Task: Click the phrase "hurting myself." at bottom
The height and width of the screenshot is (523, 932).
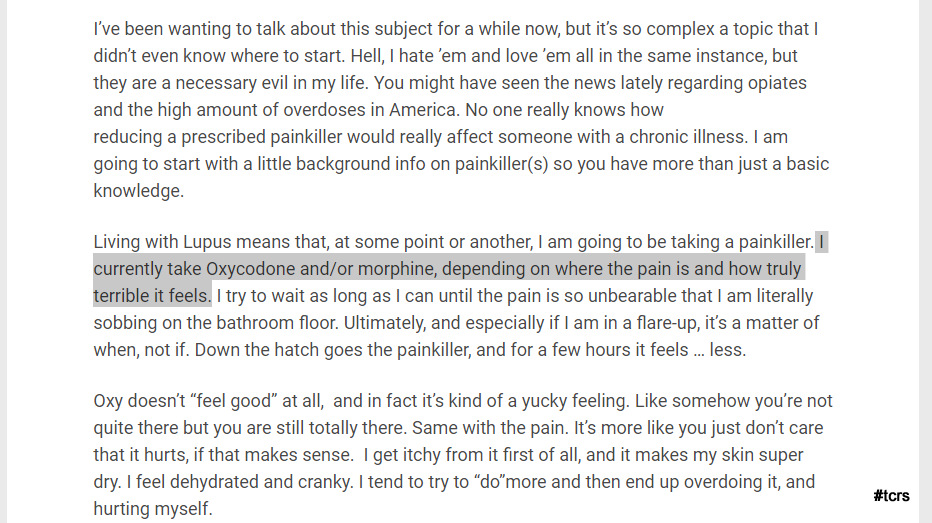Action: coord(153,509)
